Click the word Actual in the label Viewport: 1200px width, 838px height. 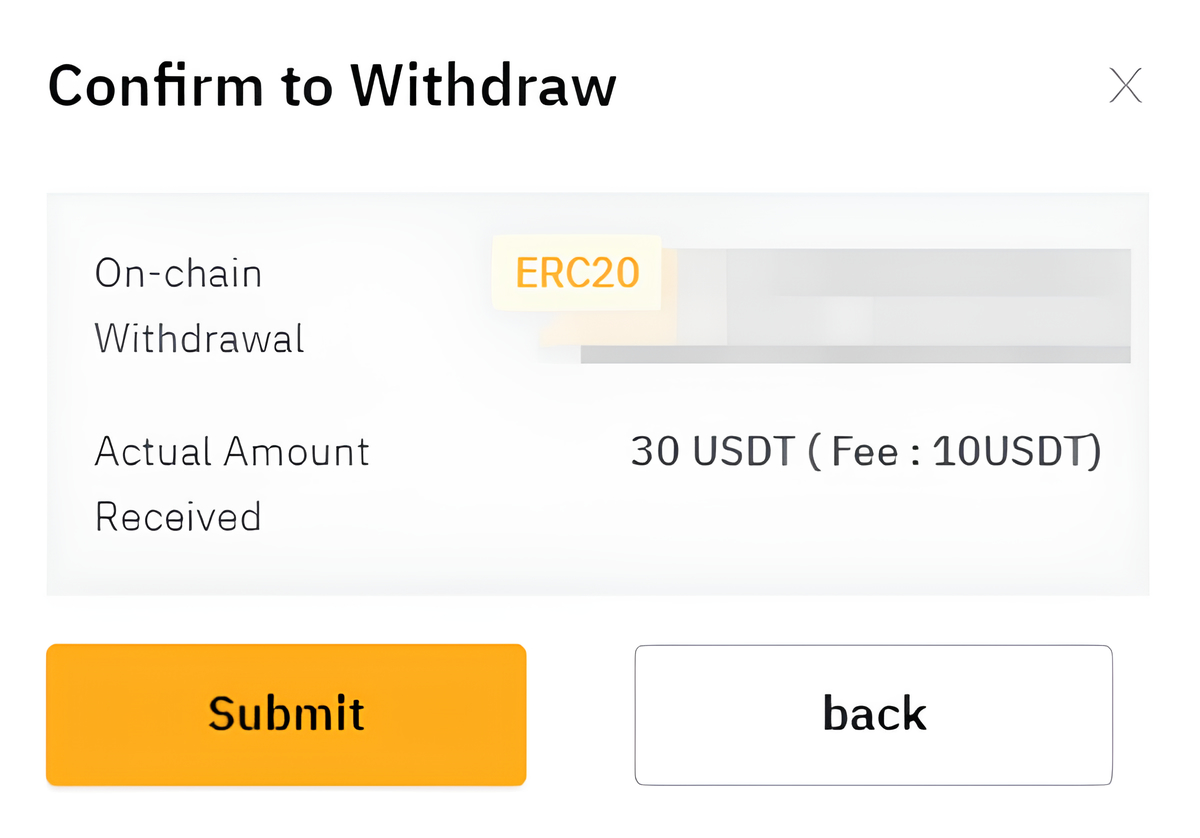point(152,451)
